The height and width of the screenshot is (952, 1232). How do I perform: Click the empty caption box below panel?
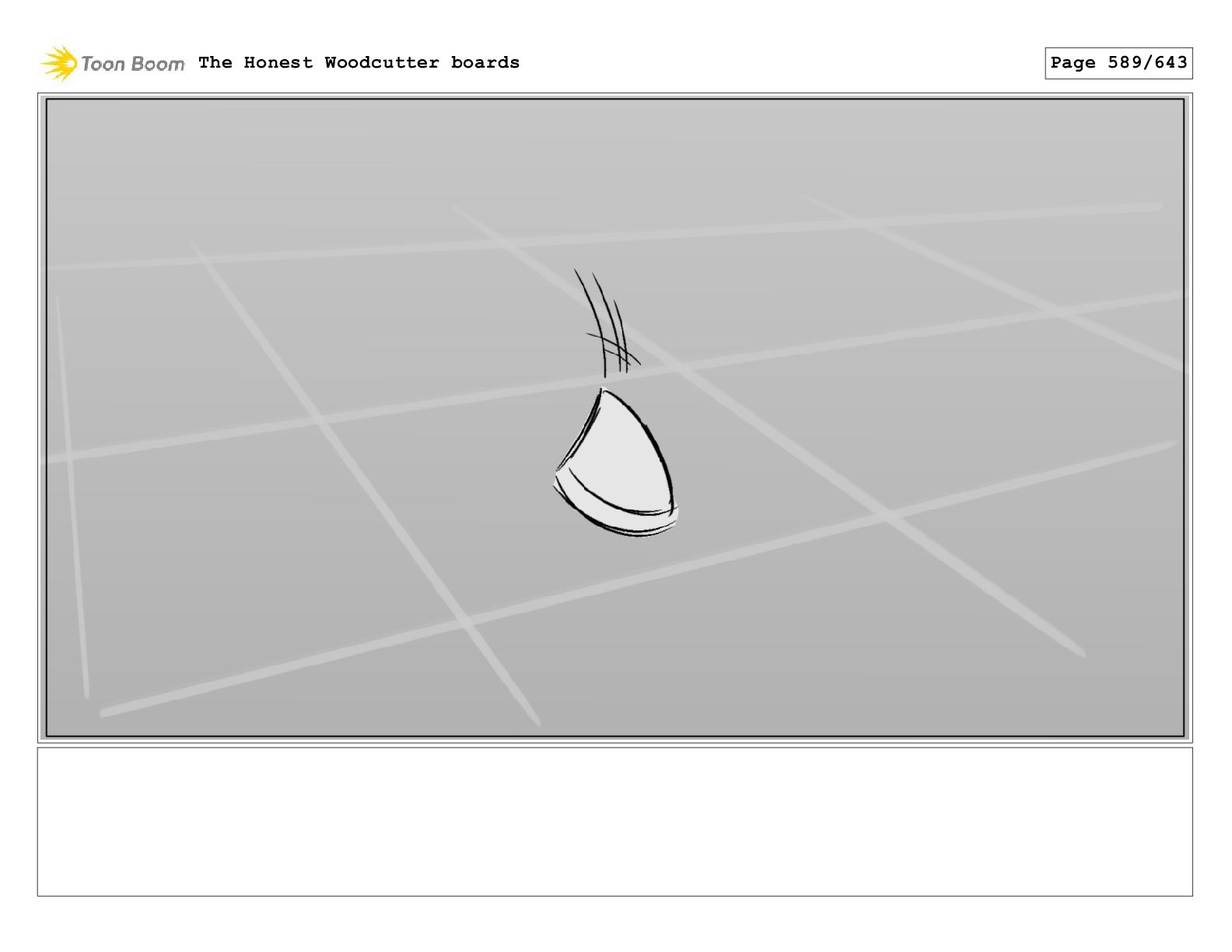(x=614, y=822)
